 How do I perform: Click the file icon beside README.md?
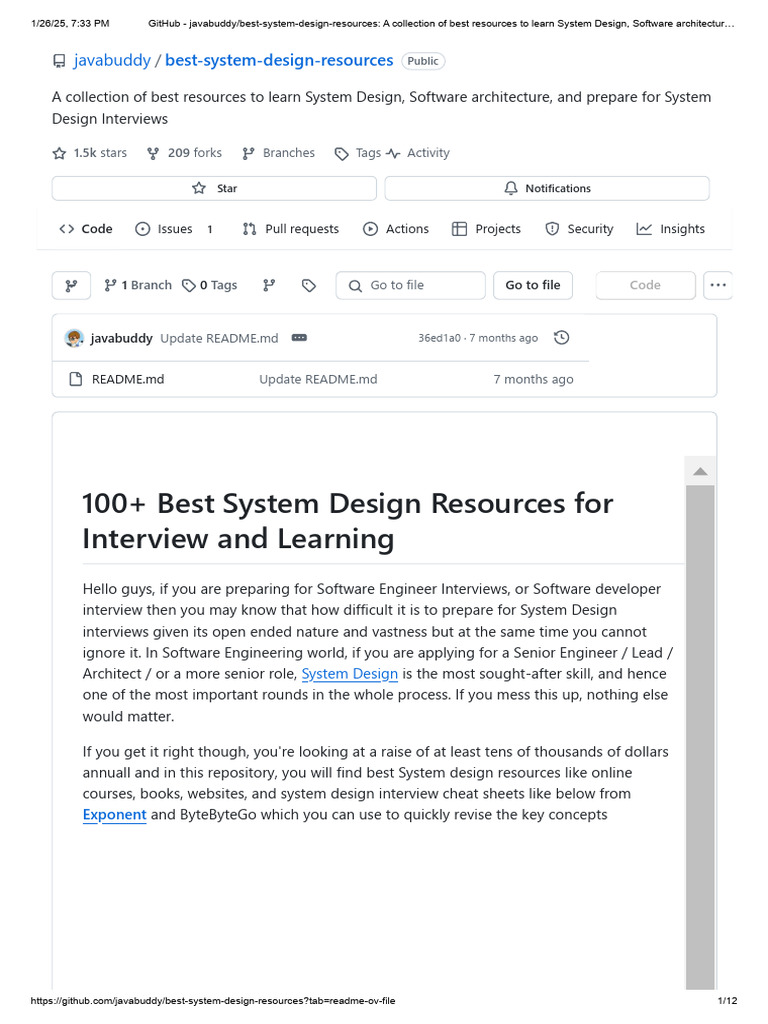coord(76,379)
